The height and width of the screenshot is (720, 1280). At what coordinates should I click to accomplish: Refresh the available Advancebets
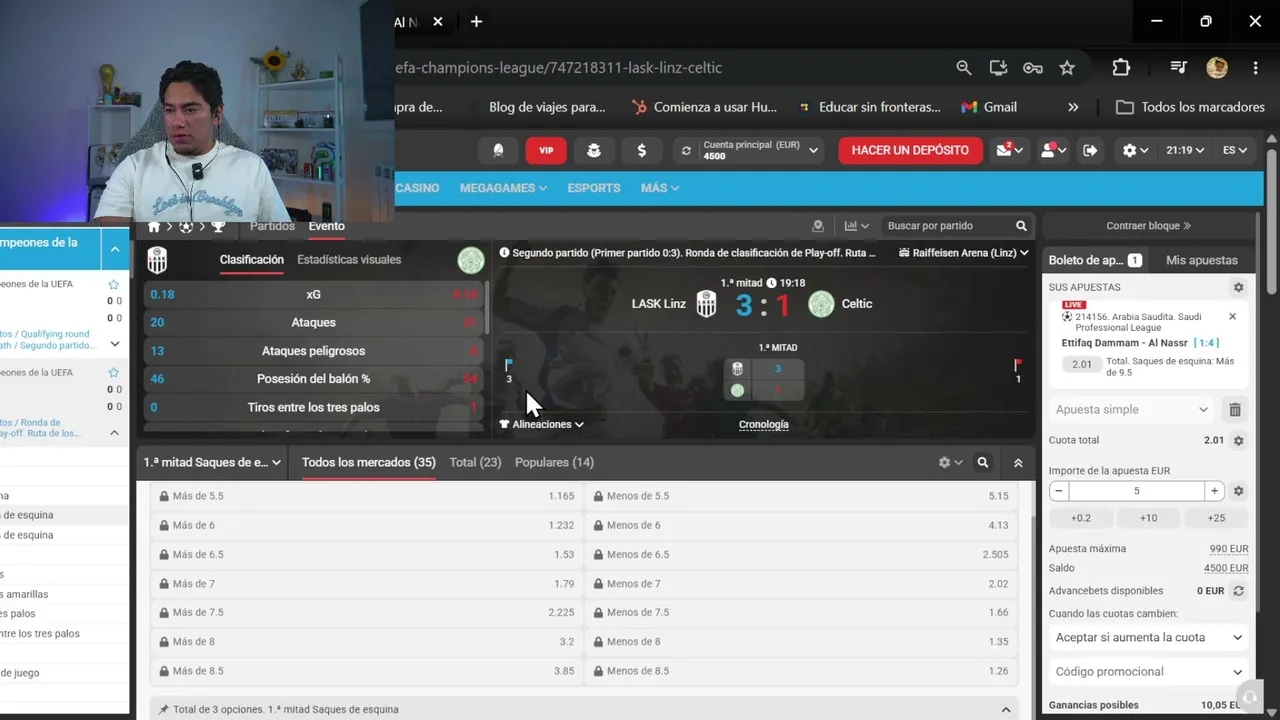coord(1238,591)
